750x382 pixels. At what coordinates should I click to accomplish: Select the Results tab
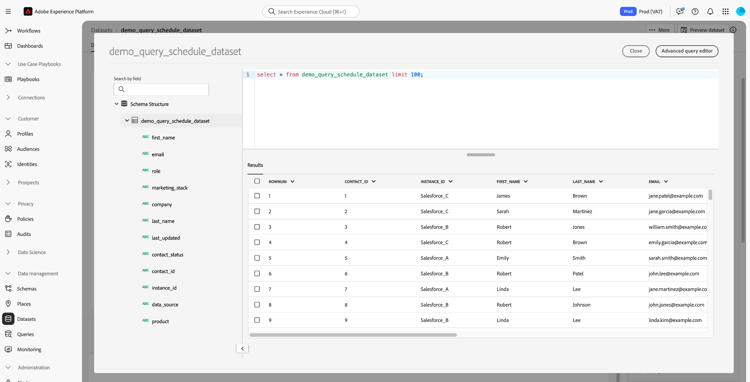[255, 165]
